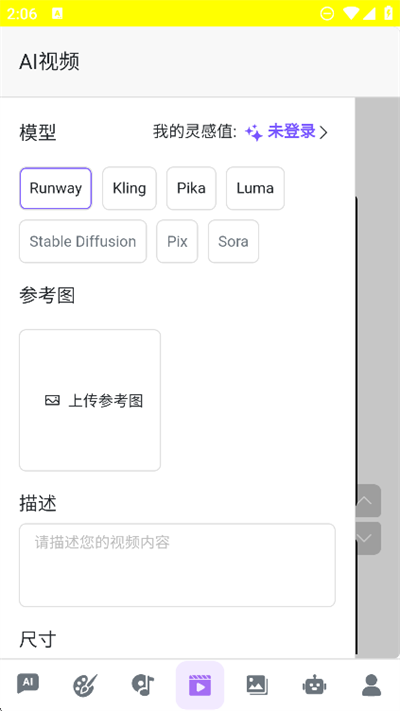The height and width of the screenshot is (711, 400).
Task: Select the Pika model option
Action: click(191, 188)
